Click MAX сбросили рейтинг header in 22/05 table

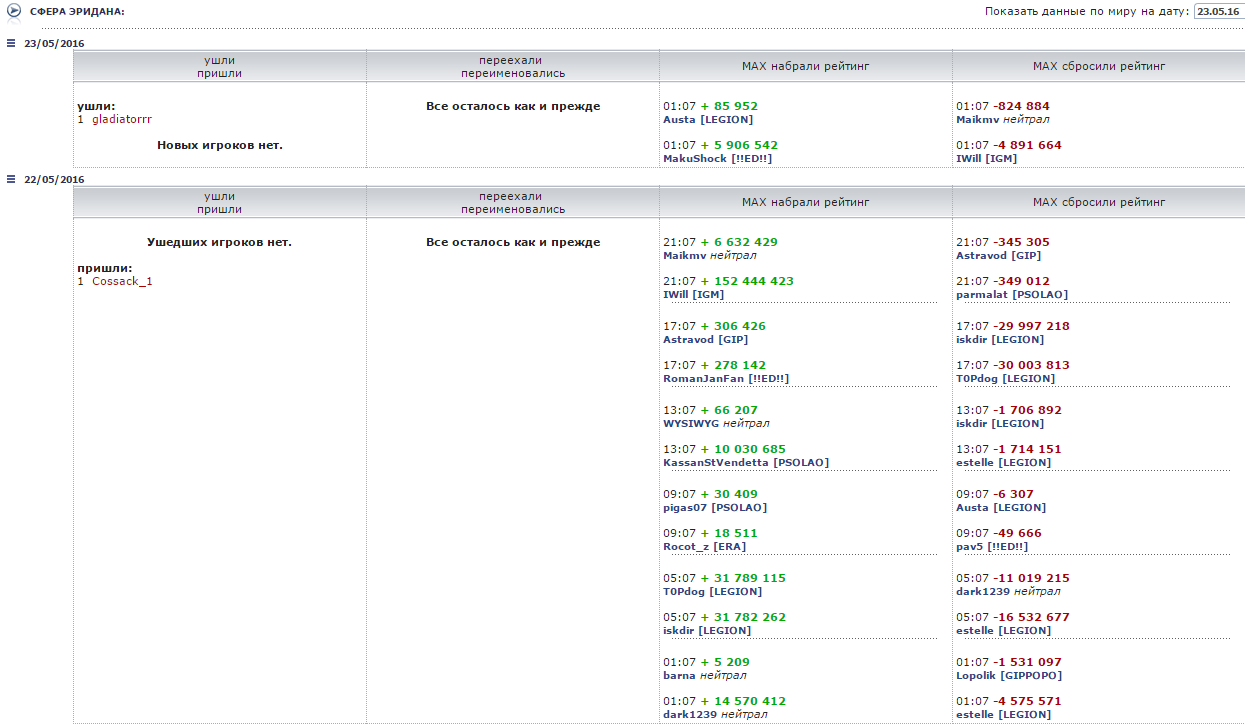click(x=1098, y=202)
